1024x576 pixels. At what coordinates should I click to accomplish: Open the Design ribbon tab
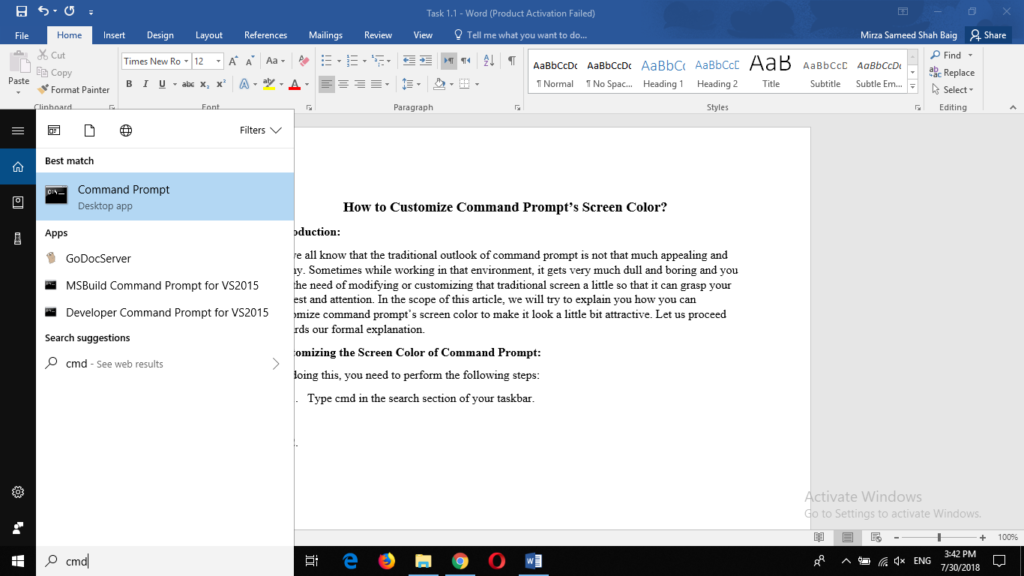pyautogui.click(x=160, y=35)
